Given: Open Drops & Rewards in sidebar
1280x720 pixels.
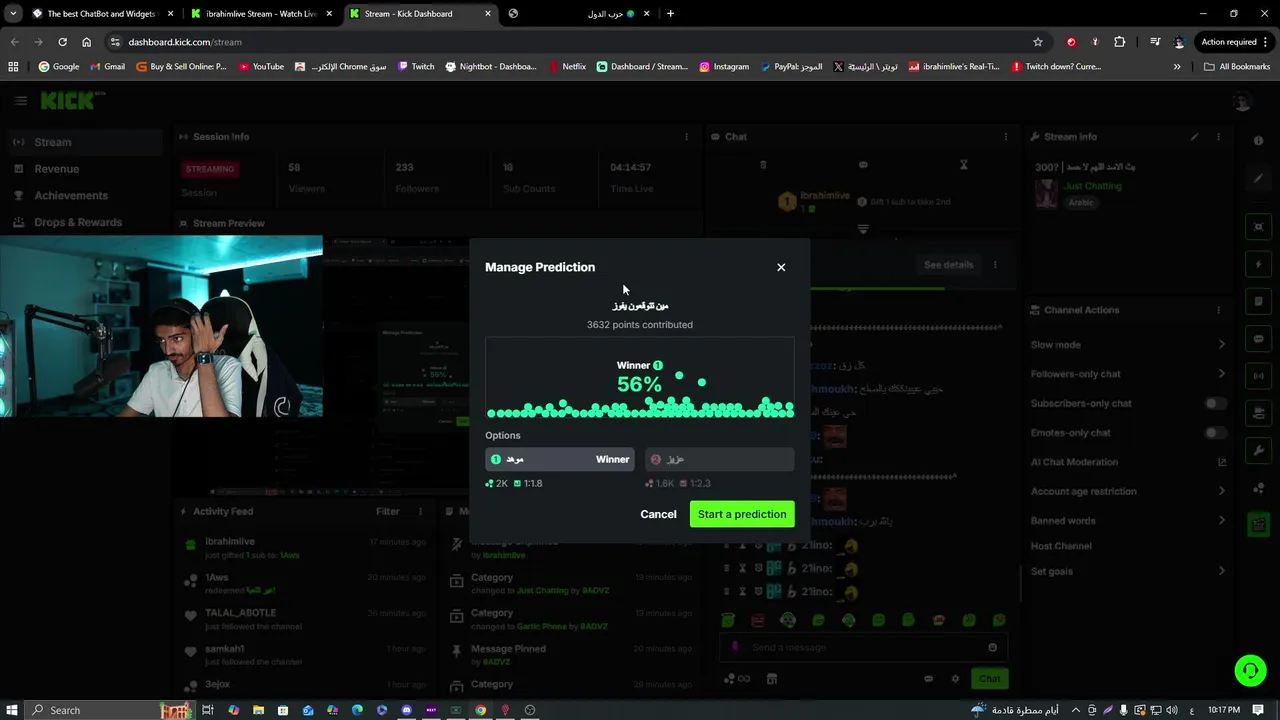Looking at the screenshot, I should pos(83,222).
